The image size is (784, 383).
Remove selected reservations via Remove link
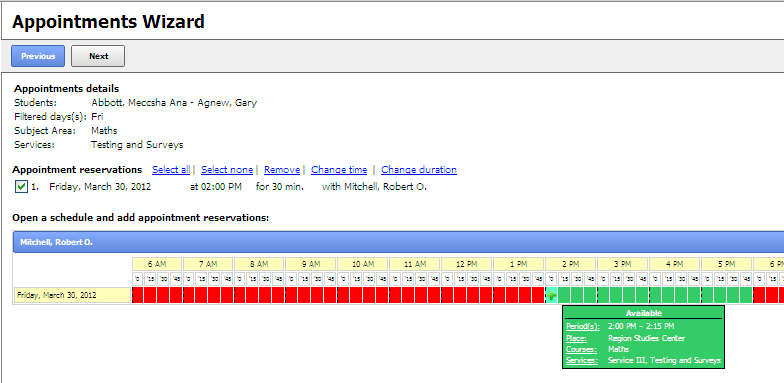click(x=282, y=170)
